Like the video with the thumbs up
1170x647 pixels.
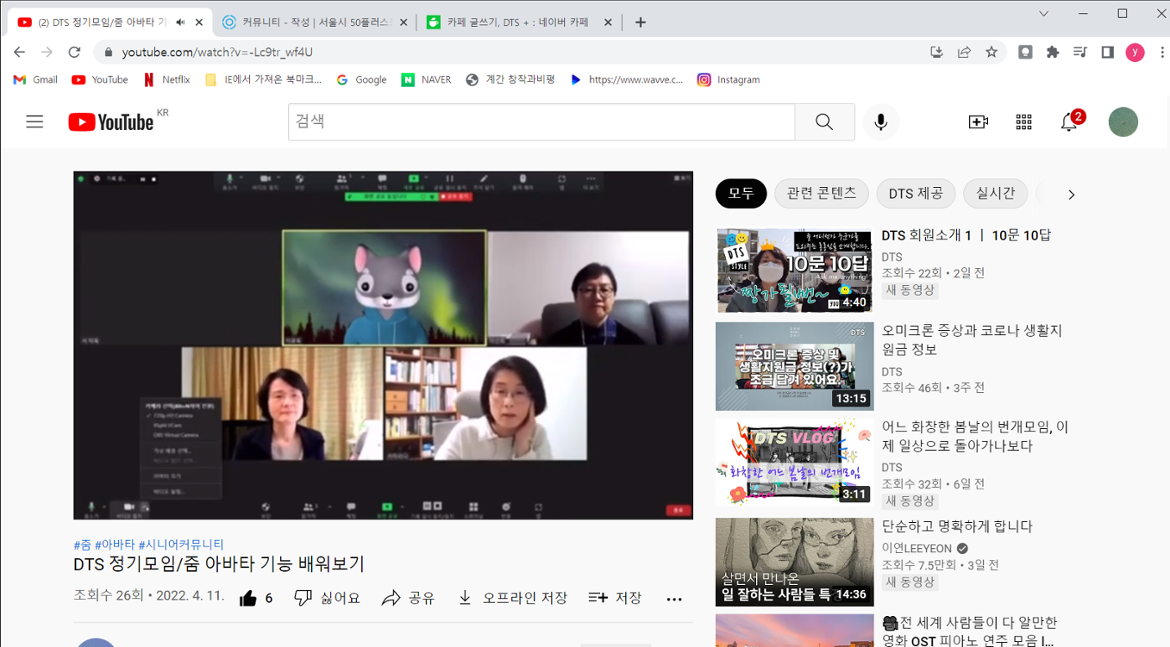point(246,597)
